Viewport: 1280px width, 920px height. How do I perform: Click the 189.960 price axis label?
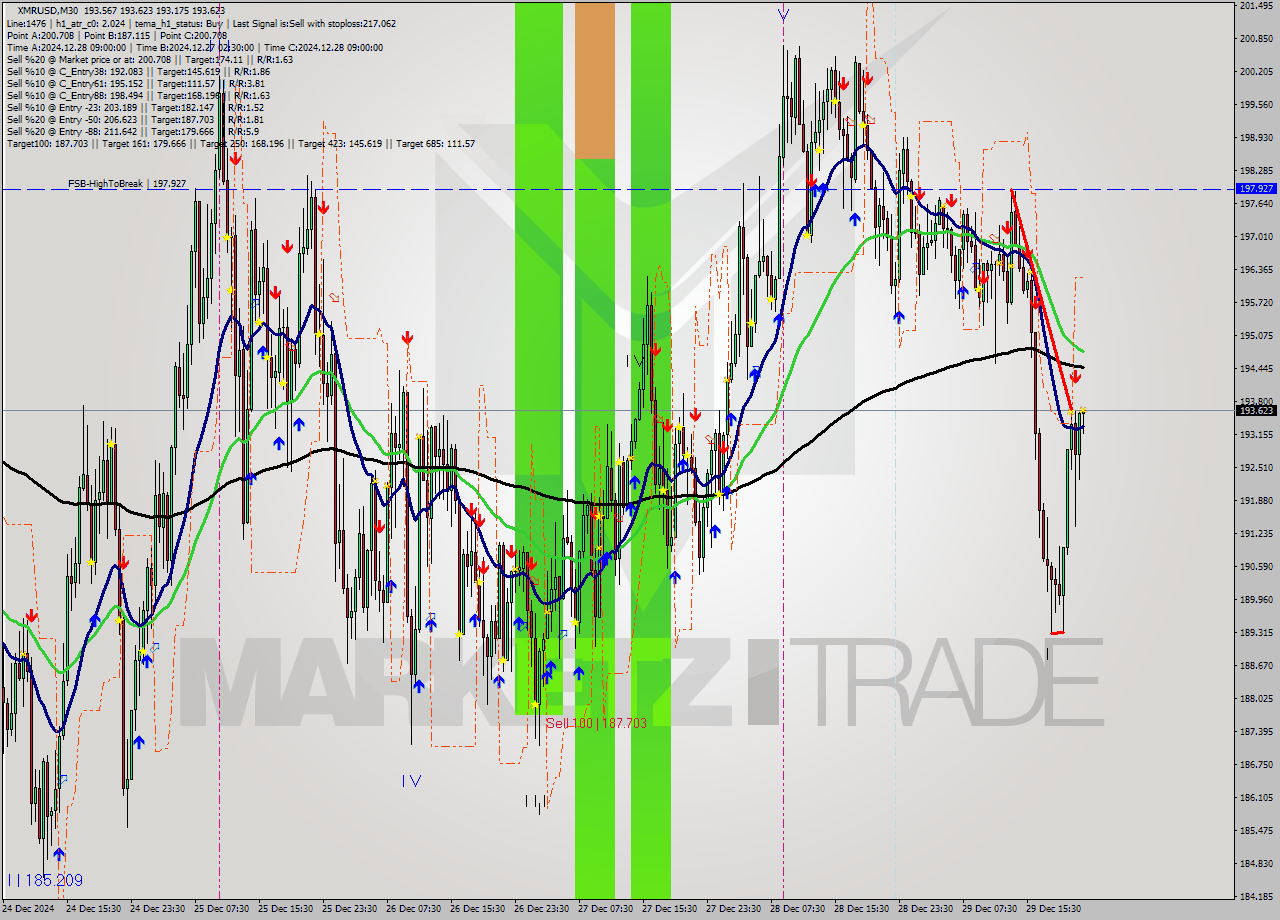click(1257, 599)
